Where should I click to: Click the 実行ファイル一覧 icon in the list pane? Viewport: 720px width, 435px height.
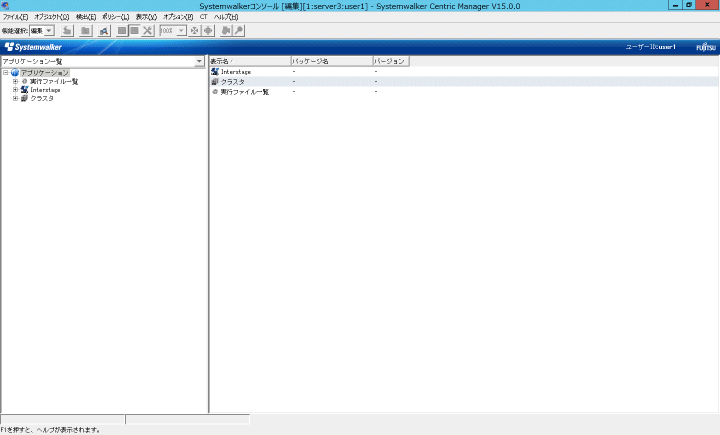coord(215,92)
